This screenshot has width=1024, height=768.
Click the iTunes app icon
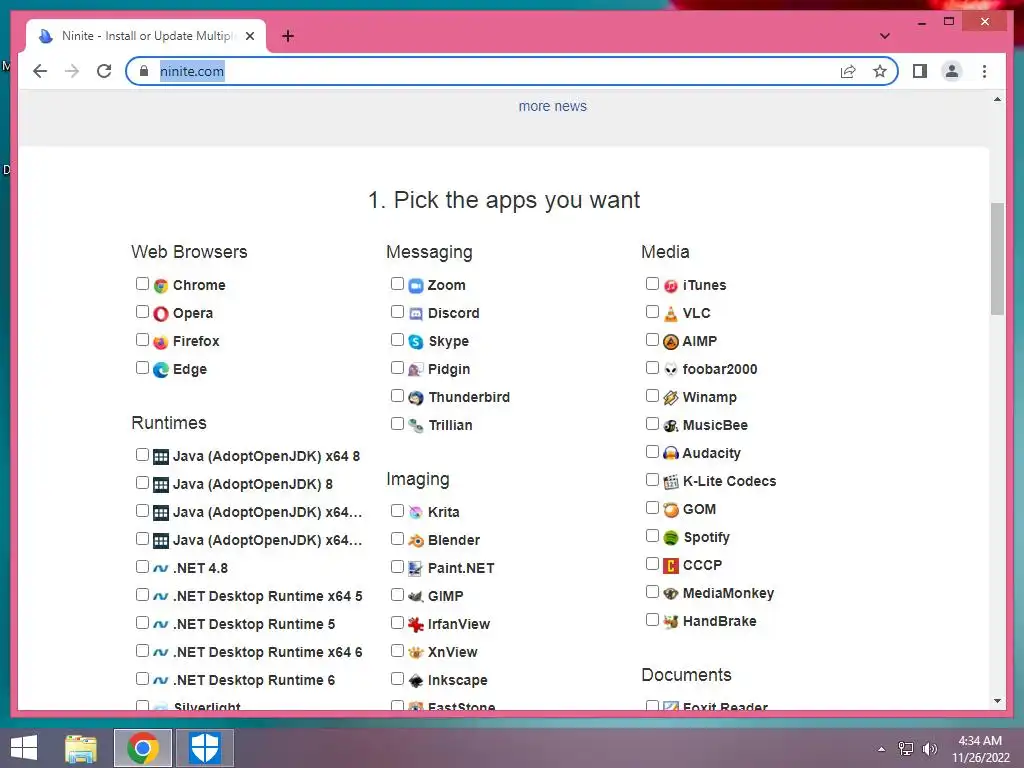[671, 285]
